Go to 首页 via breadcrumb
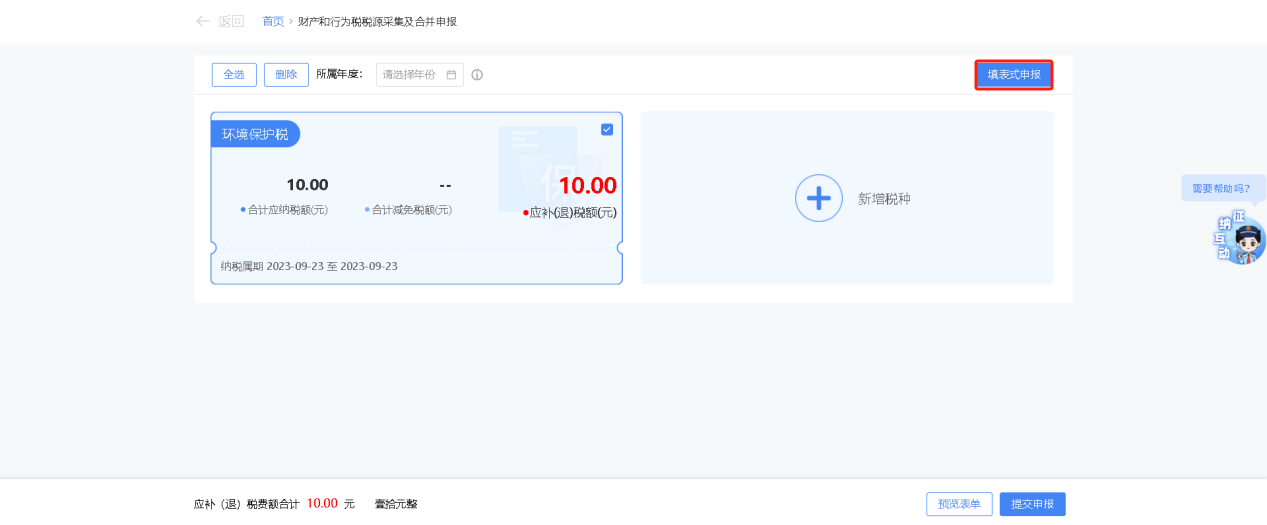Image resolution: width=1267 pixels, height=525 pixels. (273, 21)
